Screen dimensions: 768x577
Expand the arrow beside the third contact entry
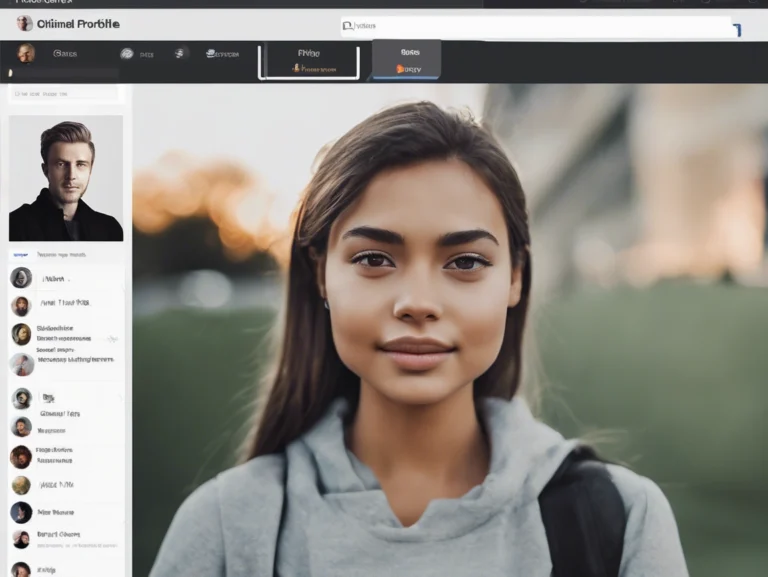[x=113, y=339]
